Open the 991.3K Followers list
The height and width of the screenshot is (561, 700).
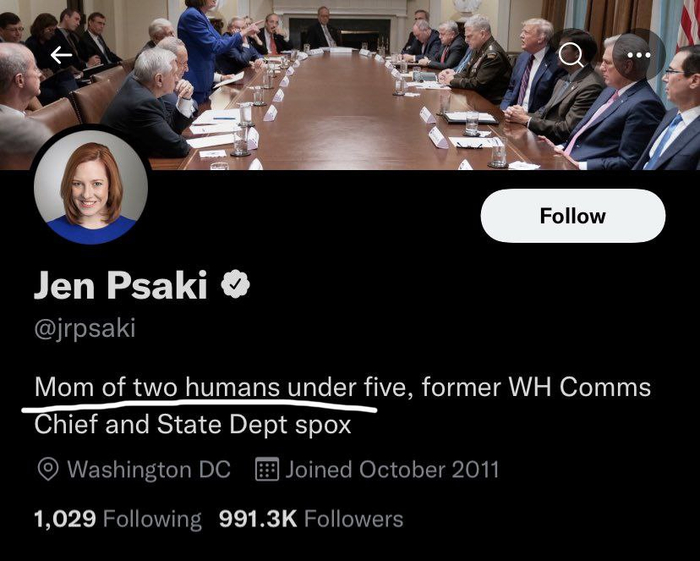pos(311,519)
